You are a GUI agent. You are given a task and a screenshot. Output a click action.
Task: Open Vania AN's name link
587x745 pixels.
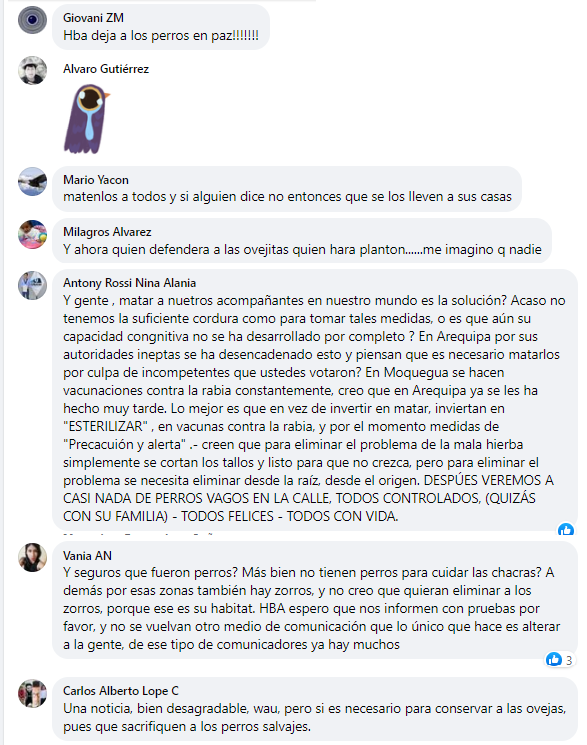click(87, 556)
